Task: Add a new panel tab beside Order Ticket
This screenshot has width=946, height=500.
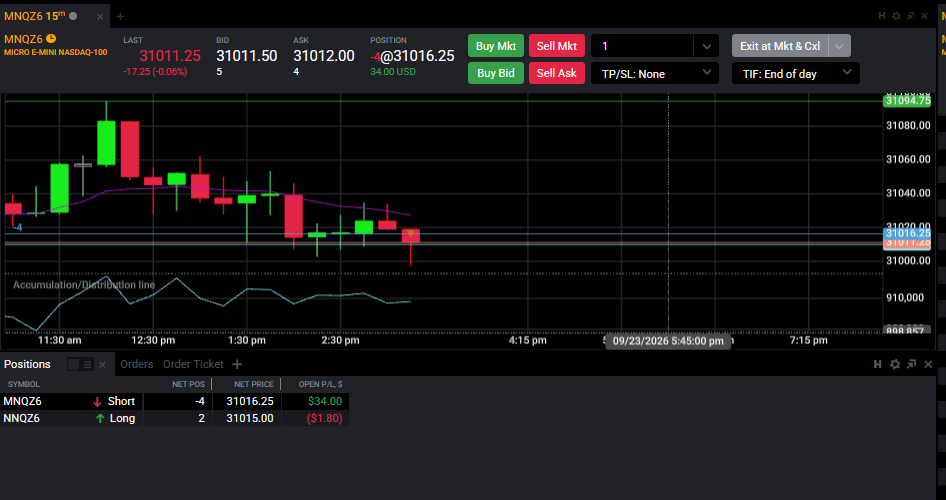Action: tap(236, 364)
